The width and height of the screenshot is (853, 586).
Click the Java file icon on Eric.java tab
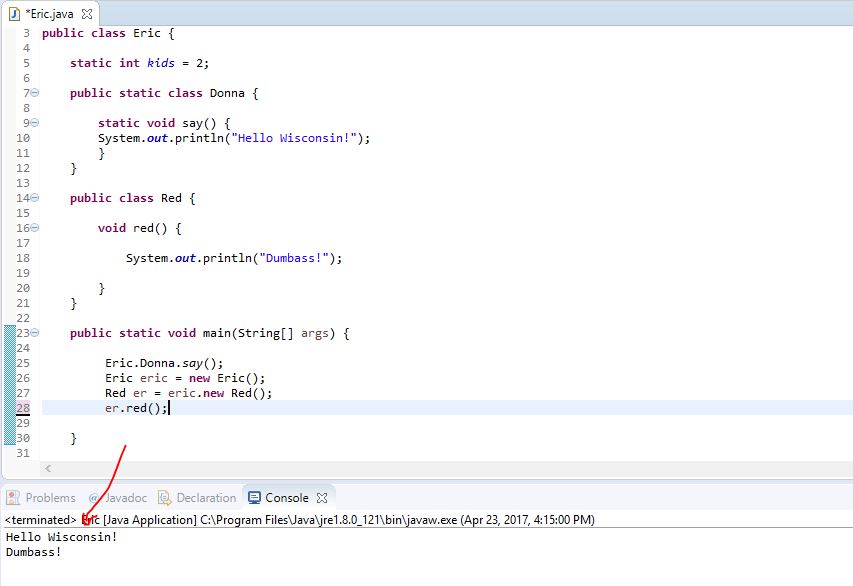[x=14, y=15]
